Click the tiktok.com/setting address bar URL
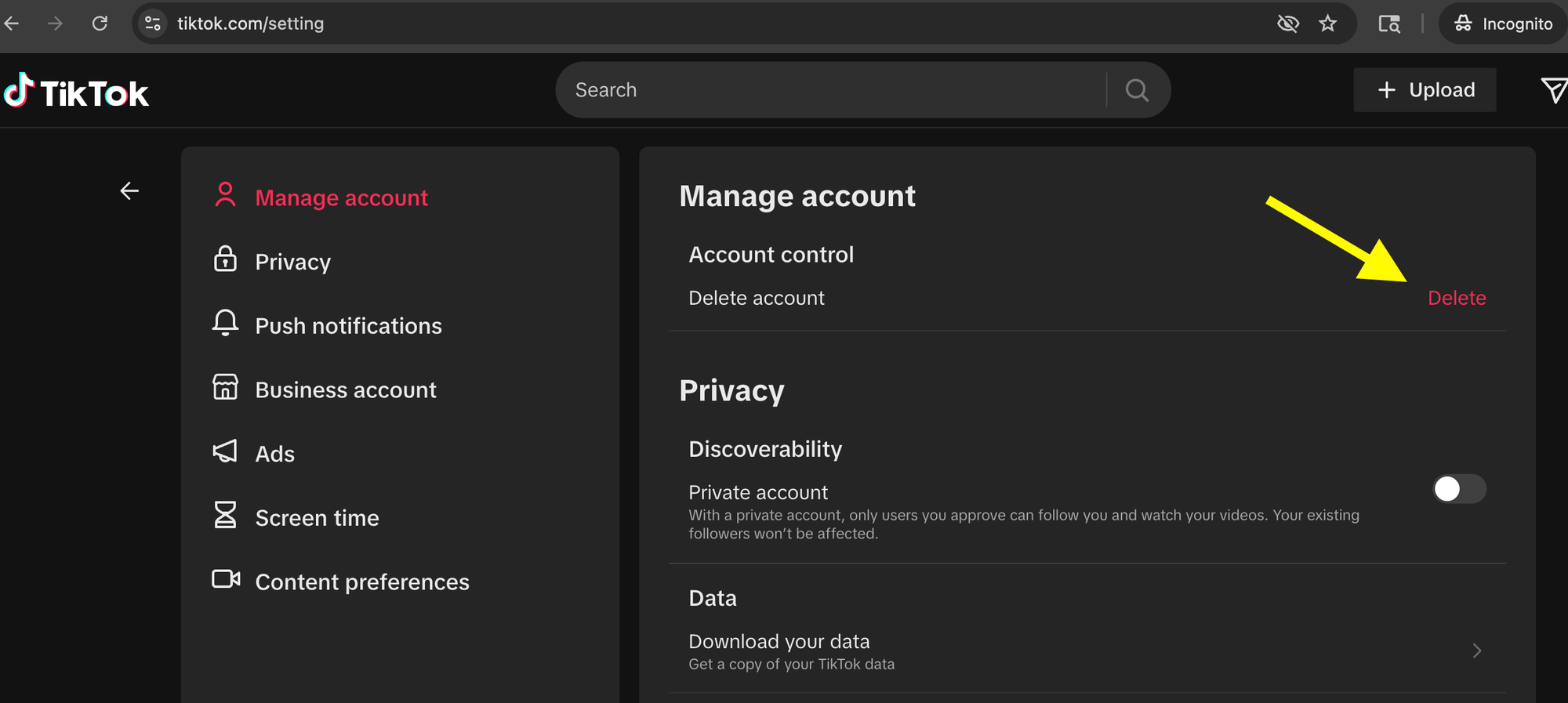This screenshot has height=703, width=1568. click(x=250, y=24)
